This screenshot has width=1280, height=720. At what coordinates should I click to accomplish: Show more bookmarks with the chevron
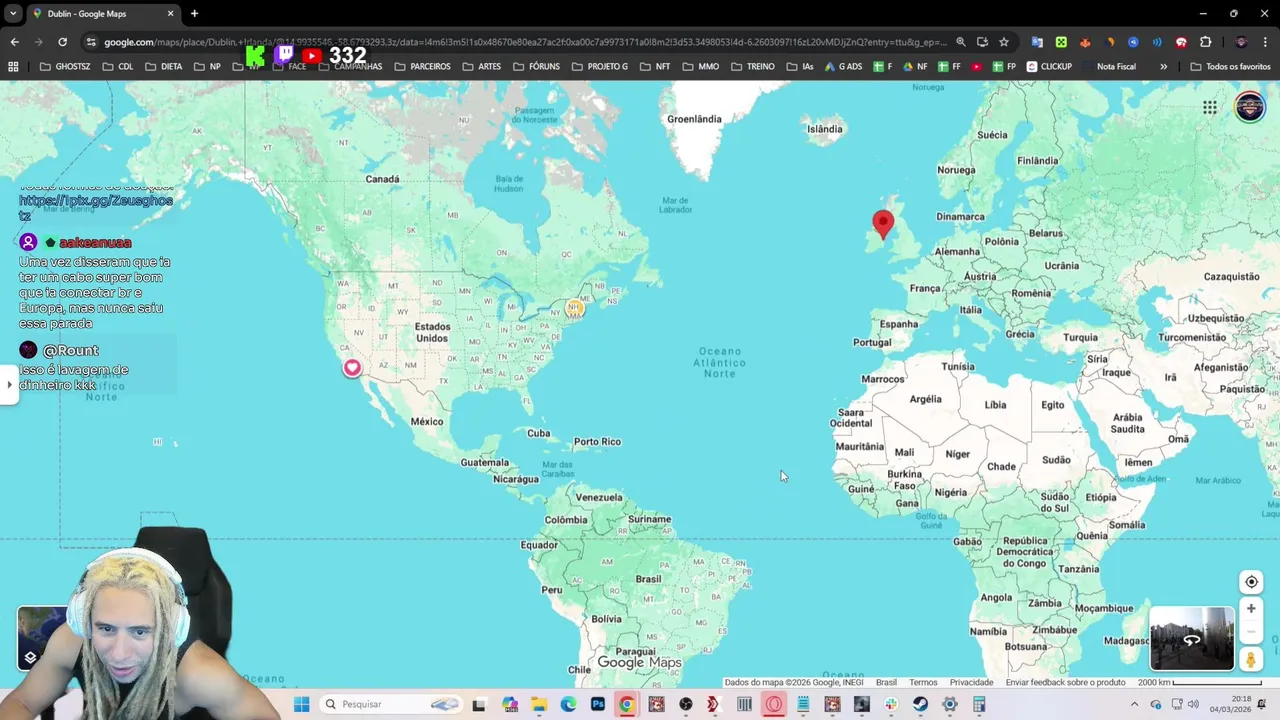coord(1163,66)
